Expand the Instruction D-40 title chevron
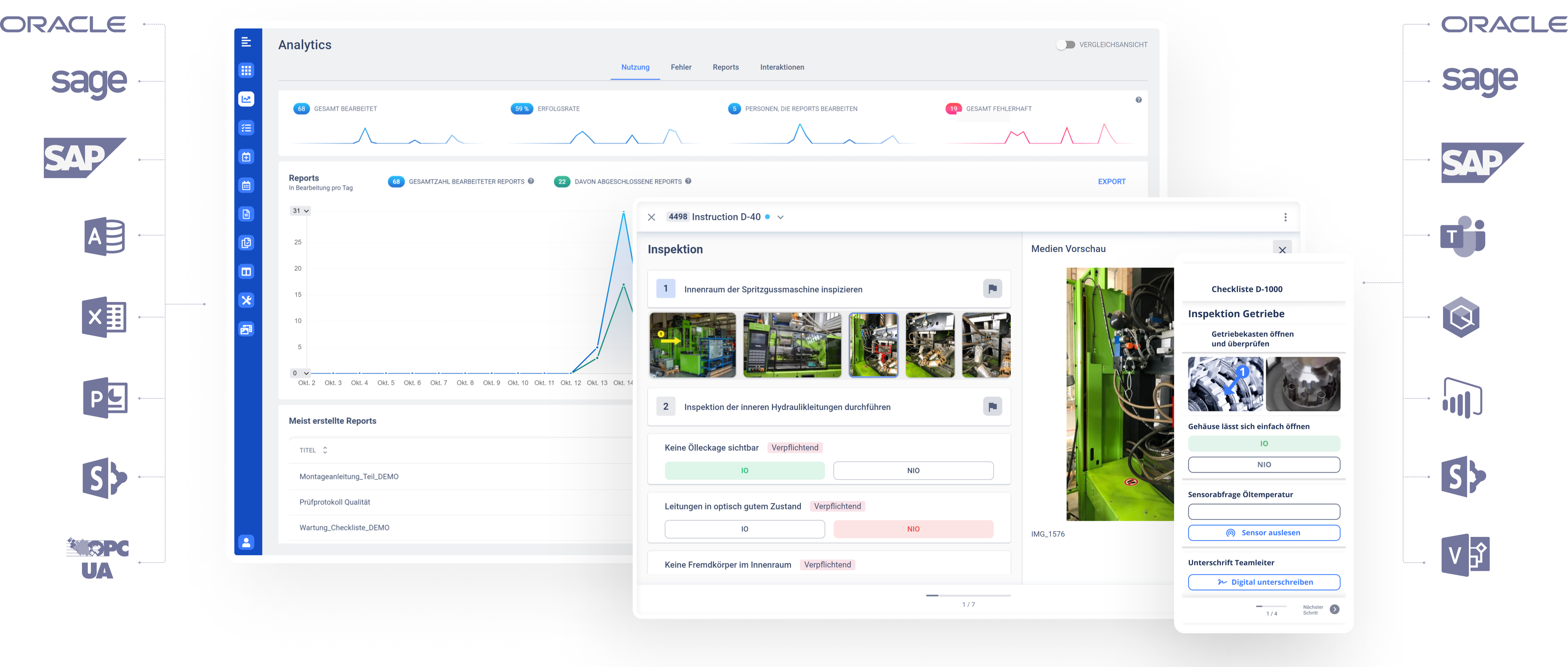This screenshot has width=1568, height=667. pos(780,217)
